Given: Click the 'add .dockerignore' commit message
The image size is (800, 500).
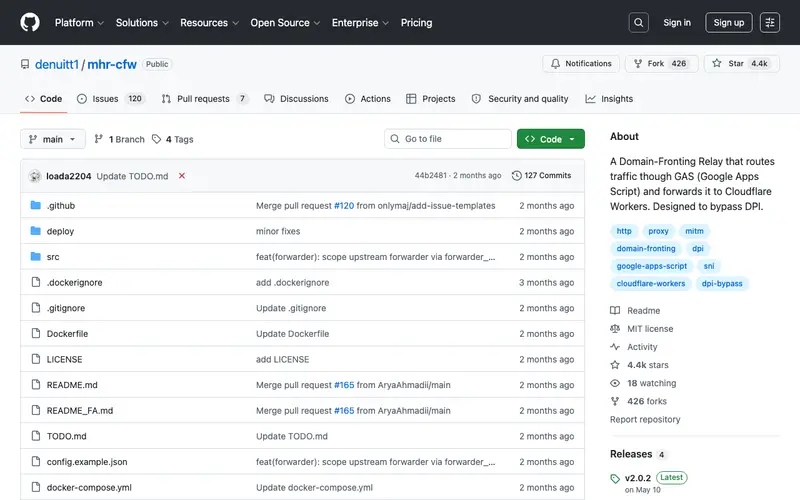Looking at the screenshot, I should (x=292, y=282).
